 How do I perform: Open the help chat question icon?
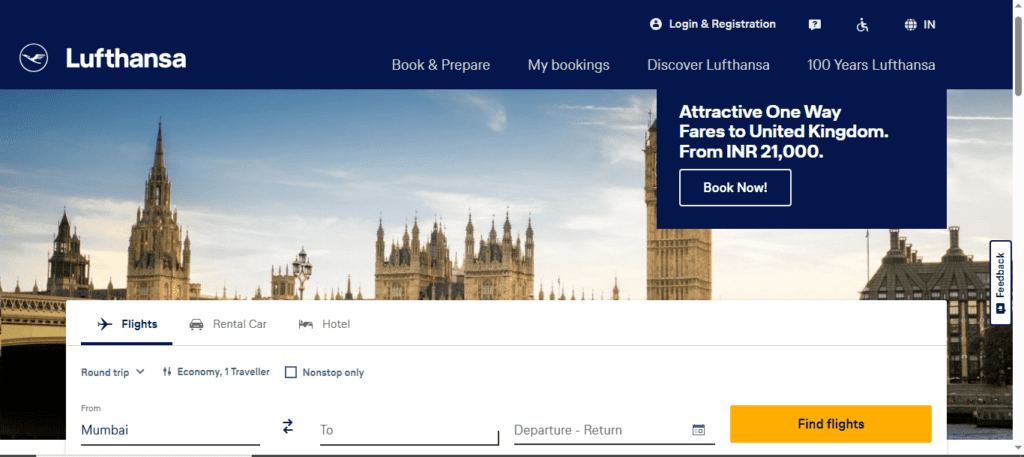point(814,25)
